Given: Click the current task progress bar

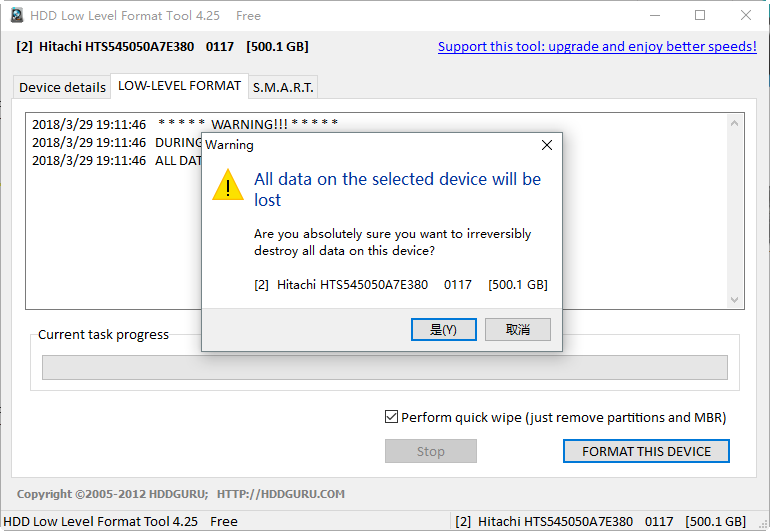Looking at the screenshot, I should click(x=385, y=367).
